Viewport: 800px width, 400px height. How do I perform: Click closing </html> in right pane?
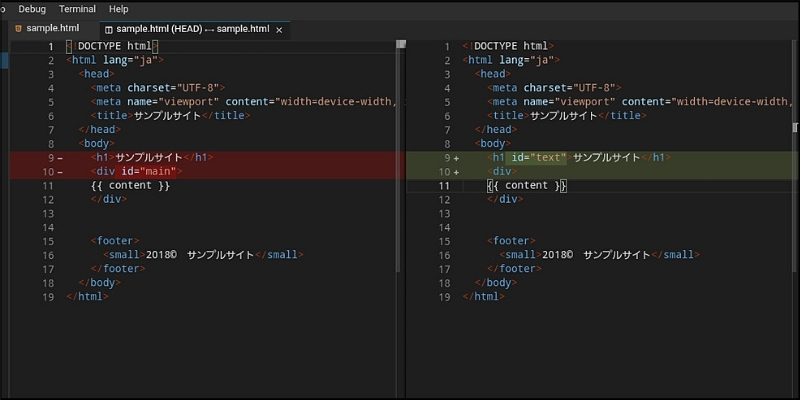(x=484, y=296)
